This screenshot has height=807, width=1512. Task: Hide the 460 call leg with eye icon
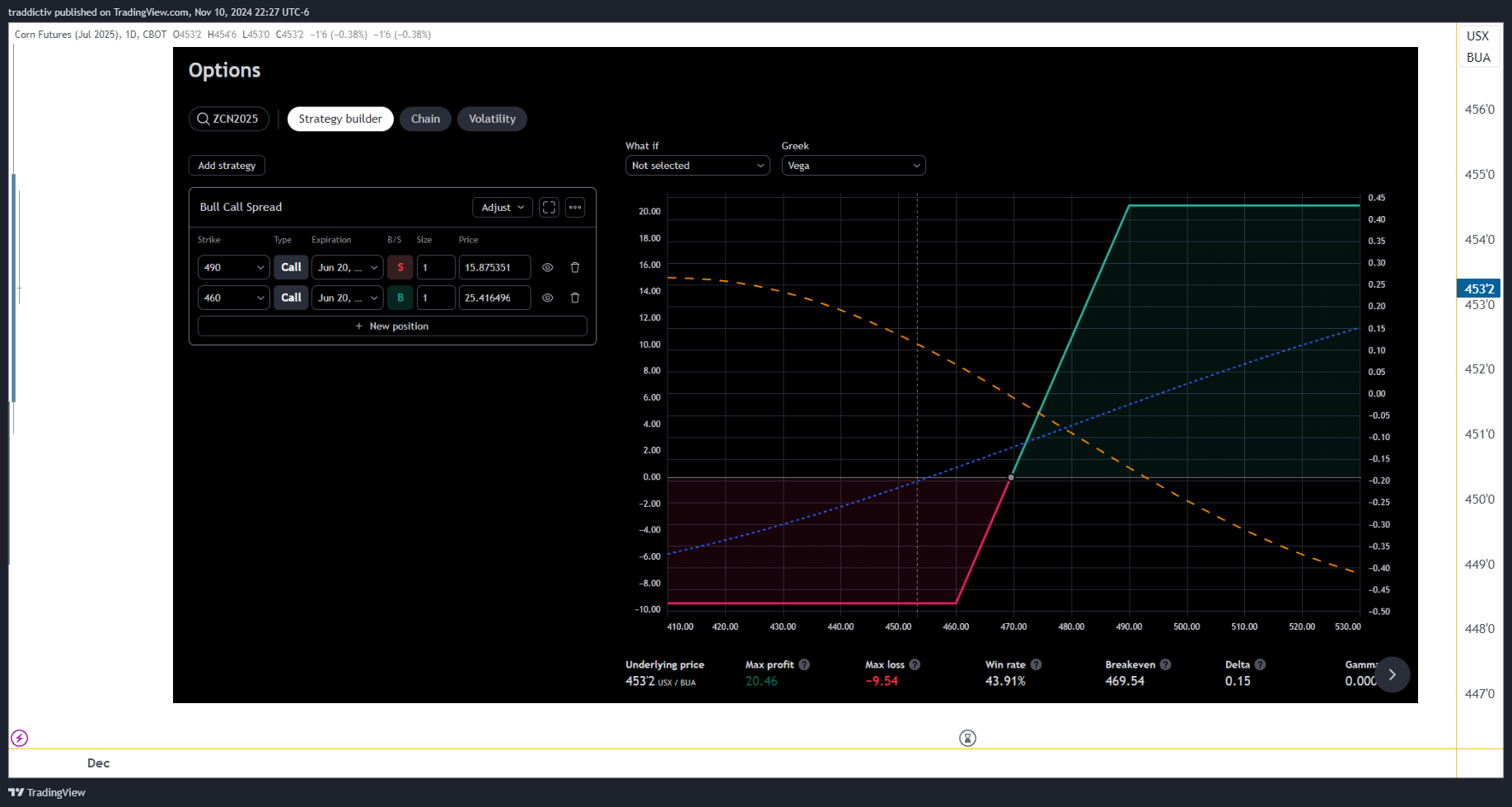pos(547,298)
